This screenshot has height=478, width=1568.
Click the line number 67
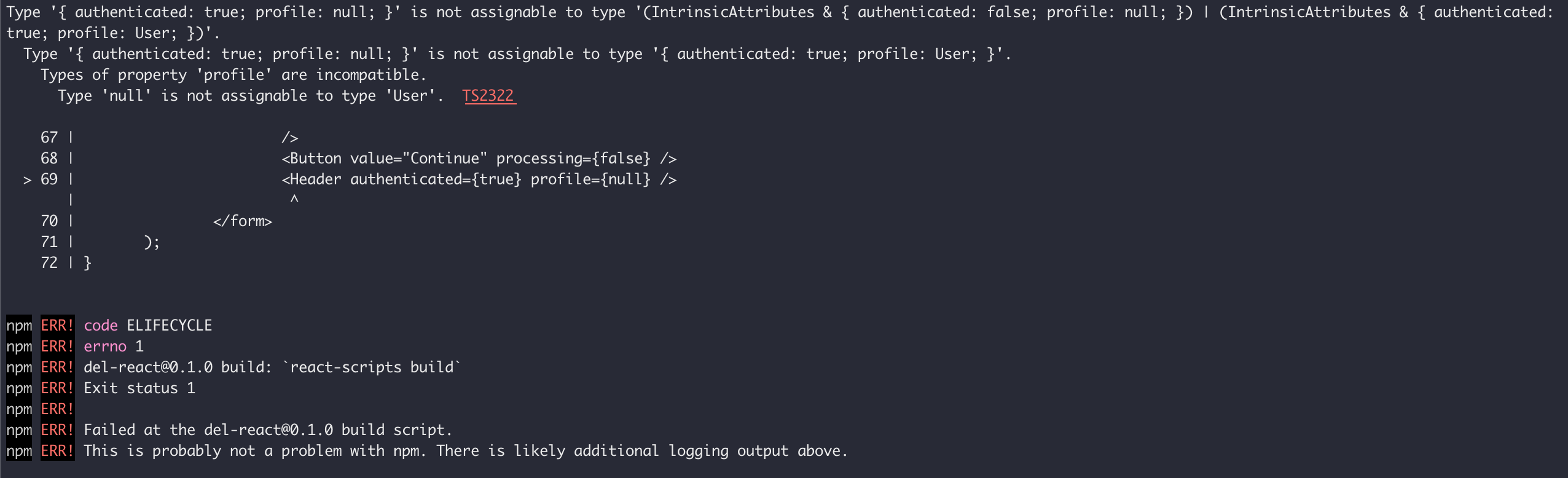[49, 138]
